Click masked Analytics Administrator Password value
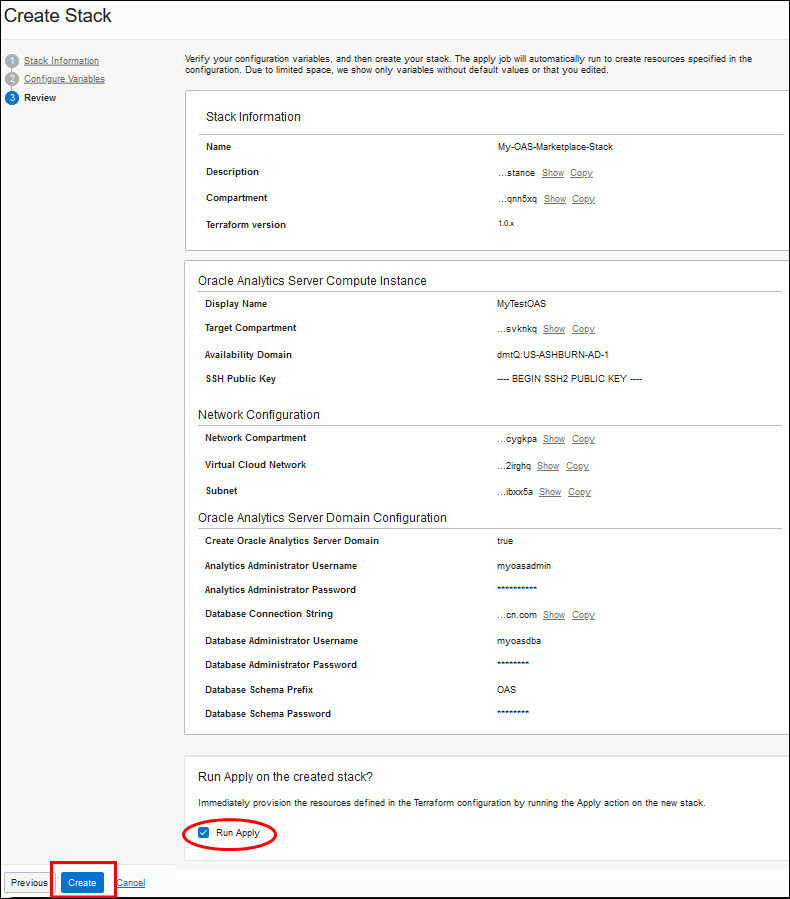This screenshot has width=790, height=899. (x=517, y=589)
